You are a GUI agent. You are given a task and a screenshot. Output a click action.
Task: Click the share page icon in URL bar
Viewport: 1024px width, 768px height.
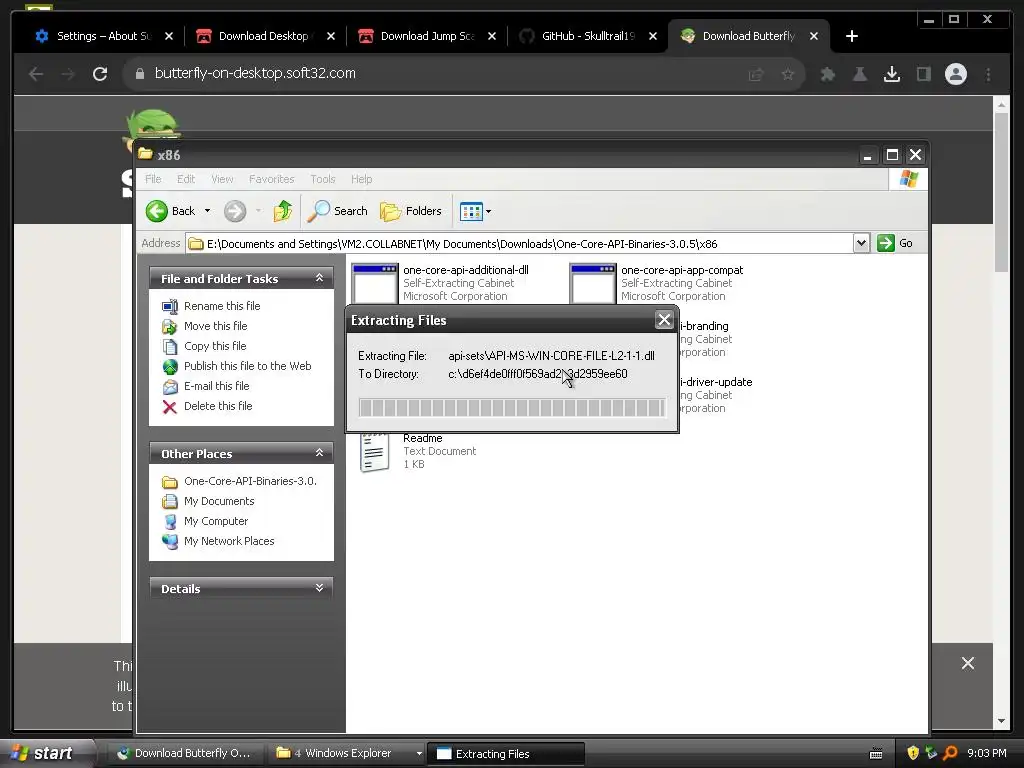coord(756,74)
